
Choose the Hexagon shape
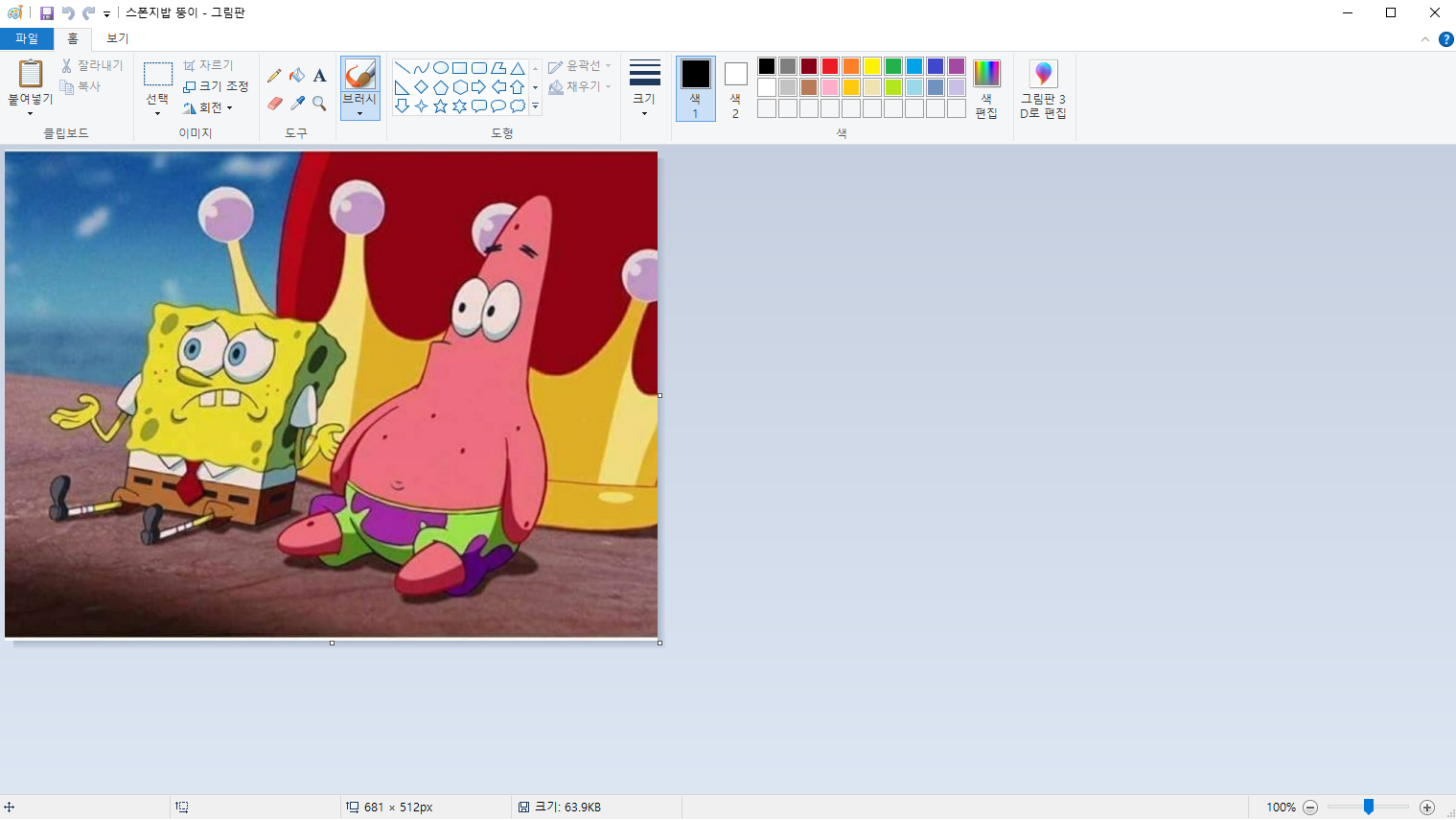[x=460, y=87]
